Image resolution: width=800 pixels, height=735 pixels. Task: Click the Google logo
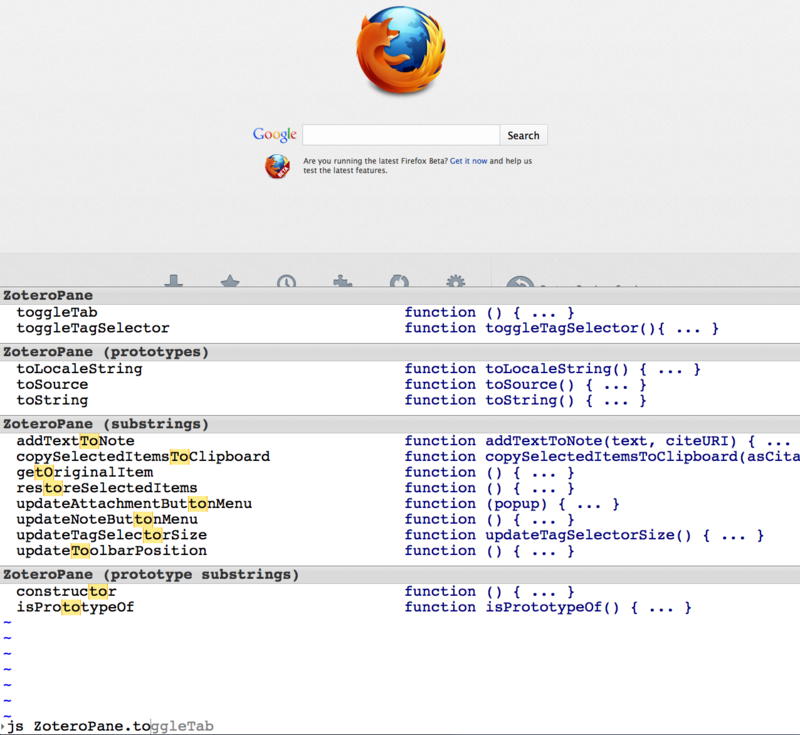point(273,134)
